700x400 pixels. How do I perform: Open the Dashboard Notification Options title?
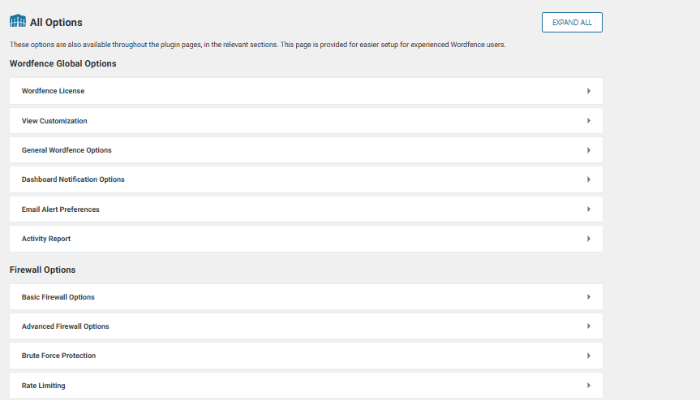coord(73,179)
